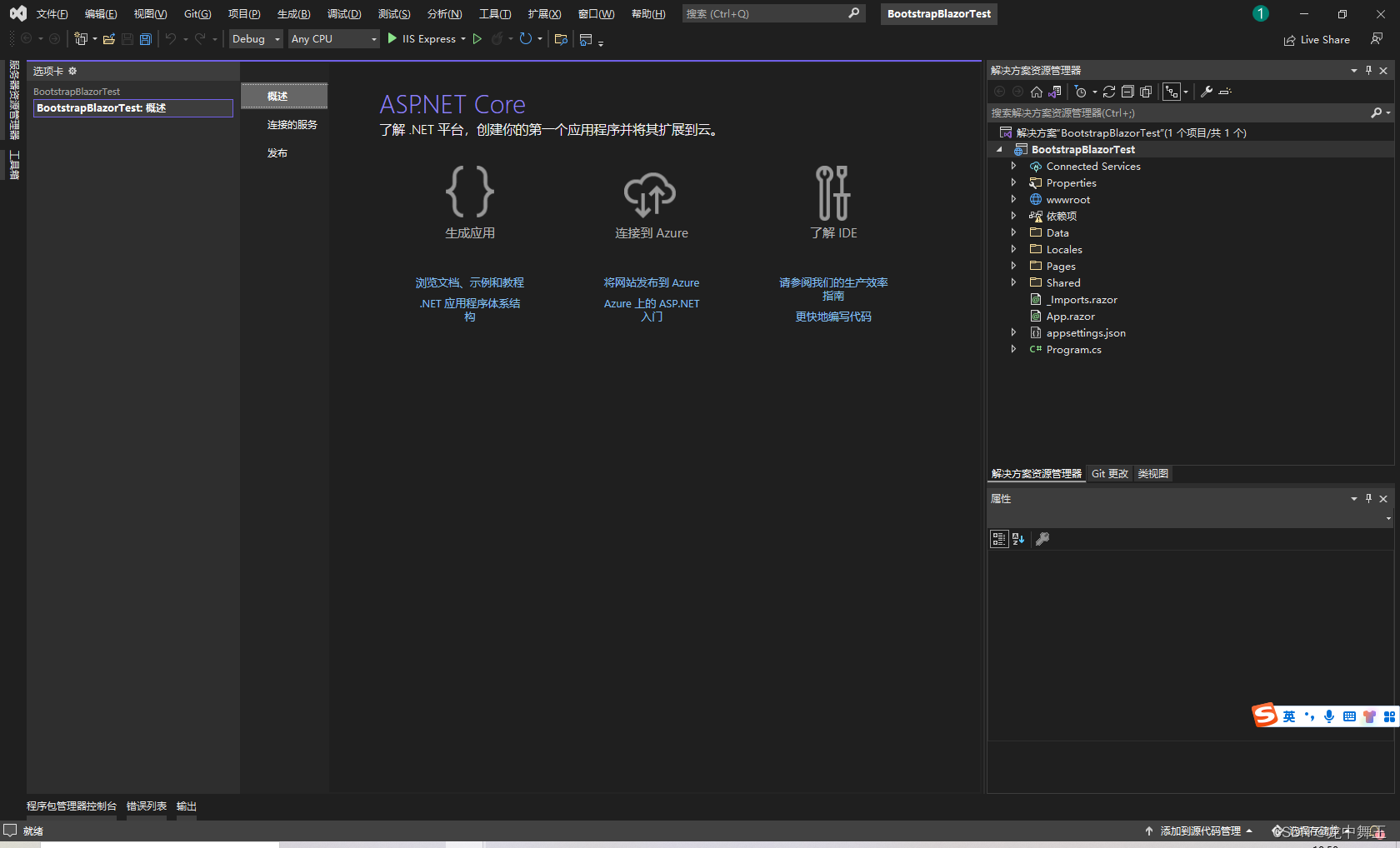Screen dimensions: 1400x848
Task: Click Start Without Debugging outline play icon
Action: [477, 39]
